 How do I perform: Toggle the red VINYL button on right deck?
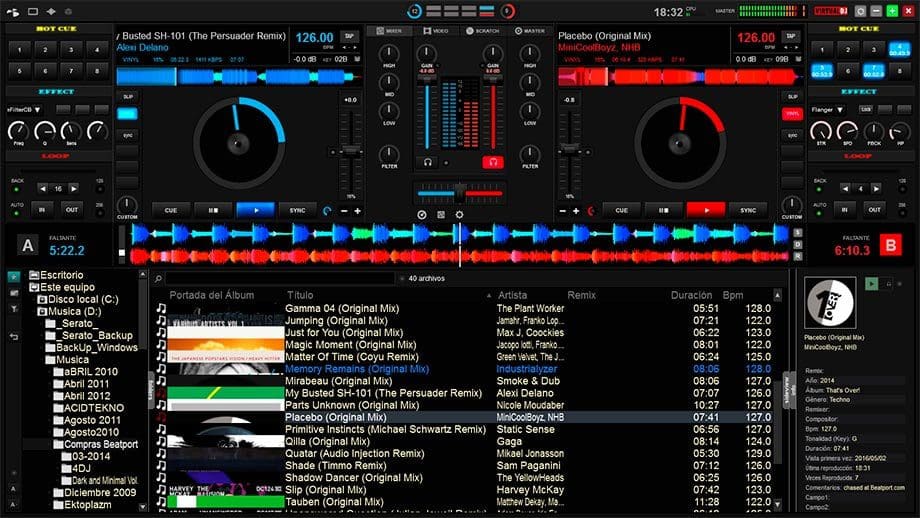(793, 114)
